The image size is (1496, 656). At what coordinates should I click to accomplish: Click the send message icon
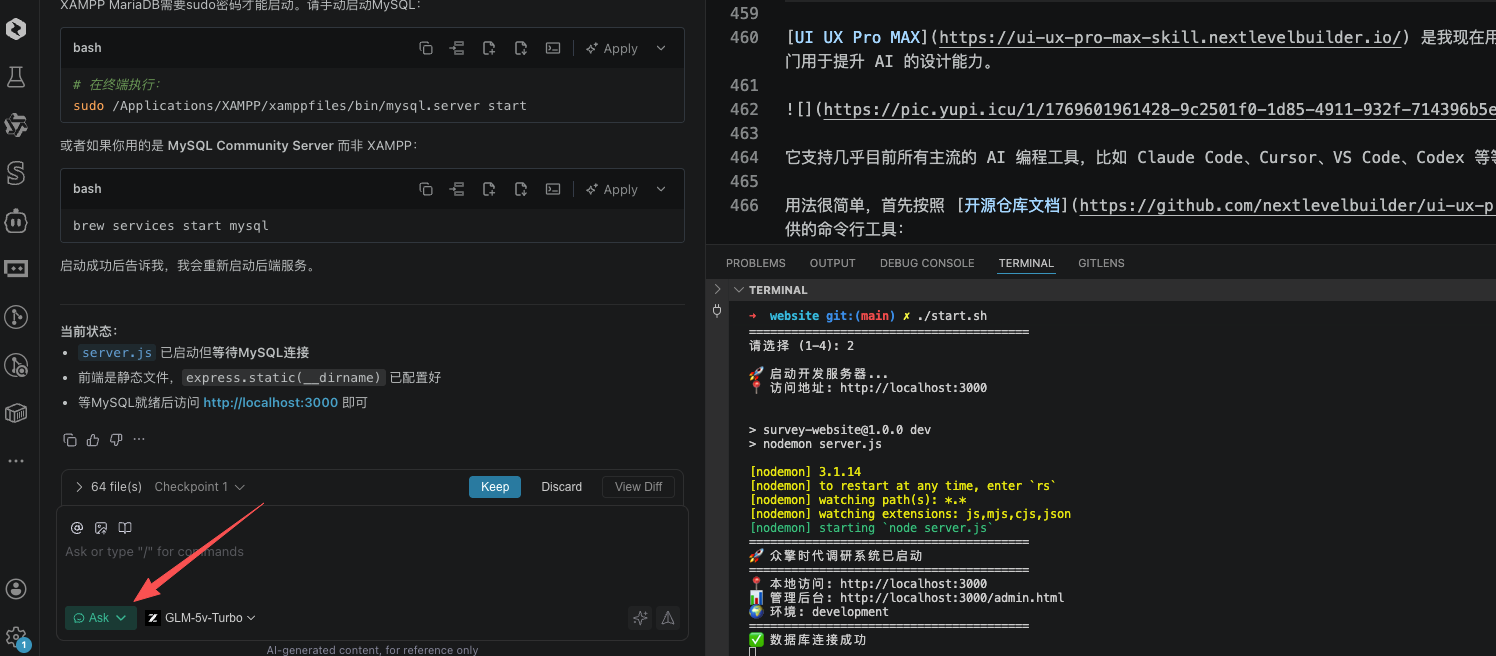point(667,618)
